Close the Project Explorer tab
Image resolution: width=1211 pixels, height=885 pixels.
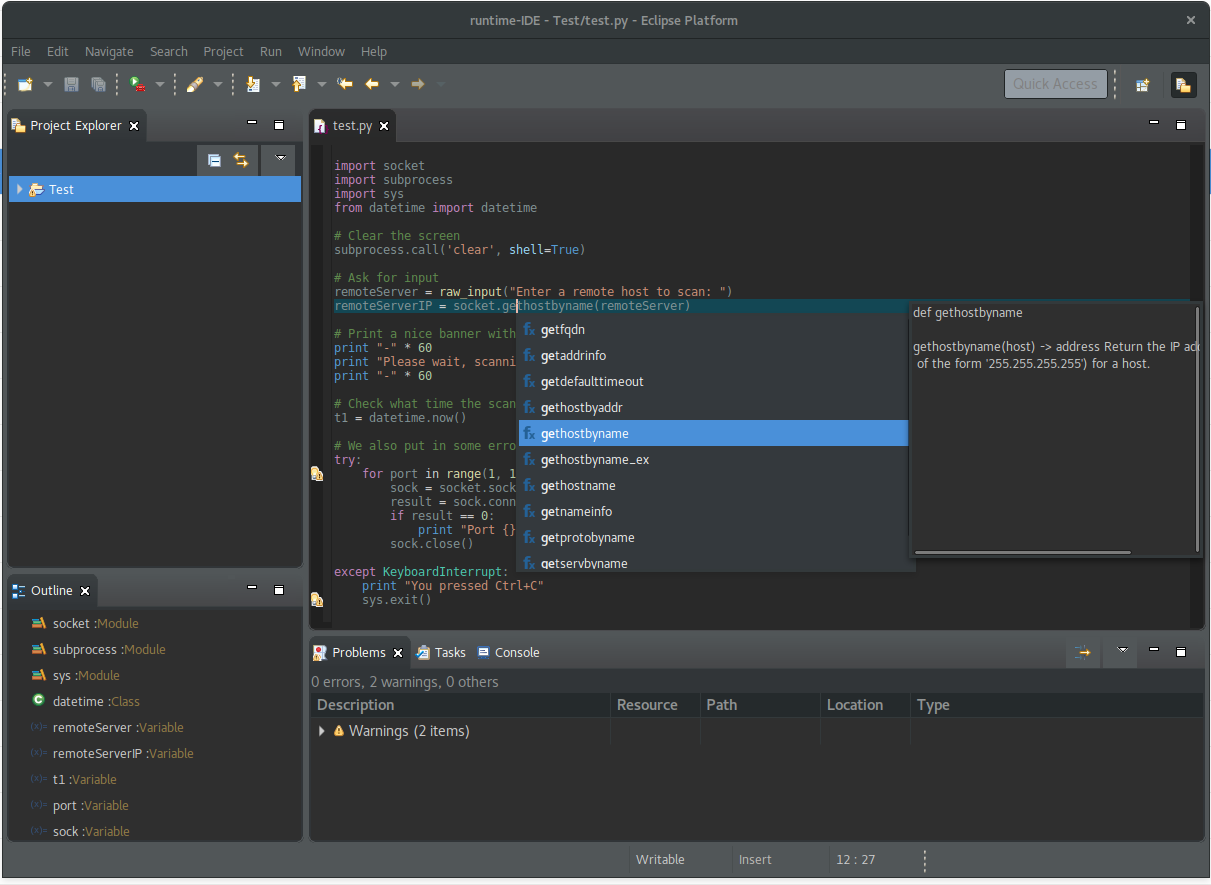(x=134, y=126)
